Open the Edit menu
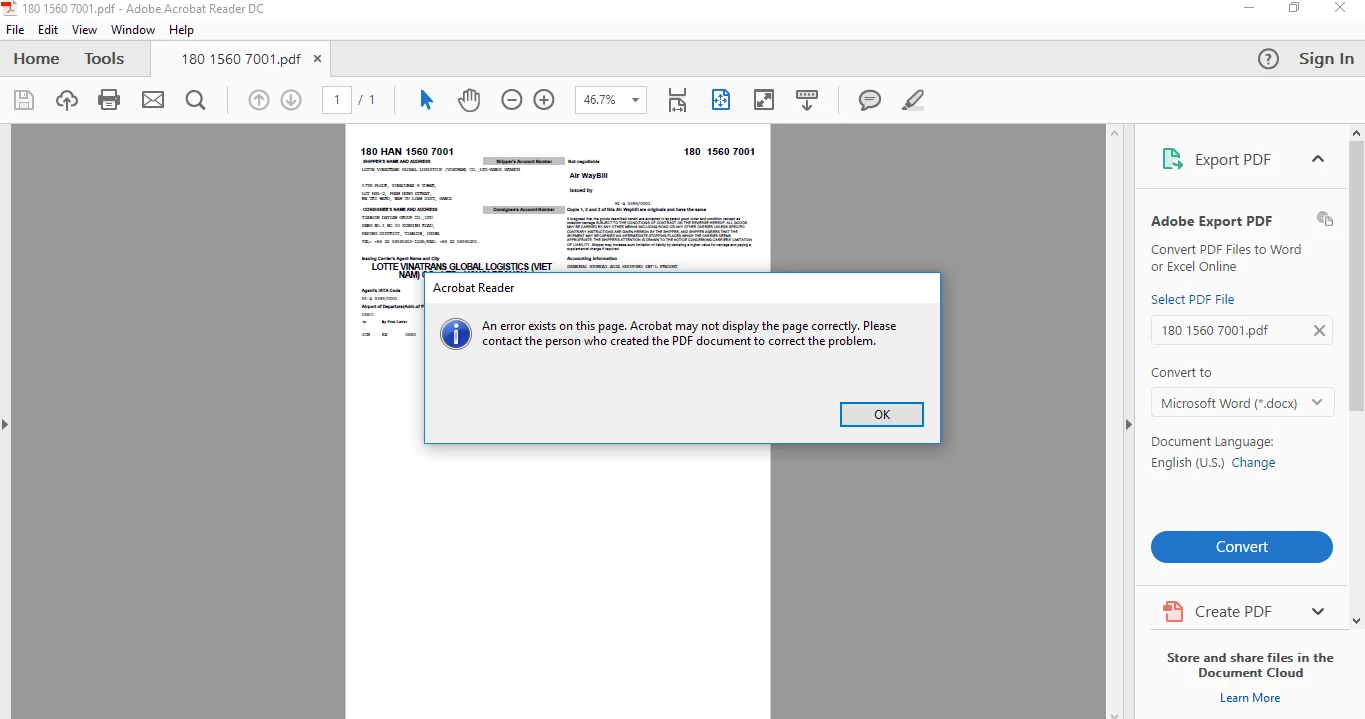This screenshot has height=719, width=1365. pyautogui.click(x=48, y=30)
